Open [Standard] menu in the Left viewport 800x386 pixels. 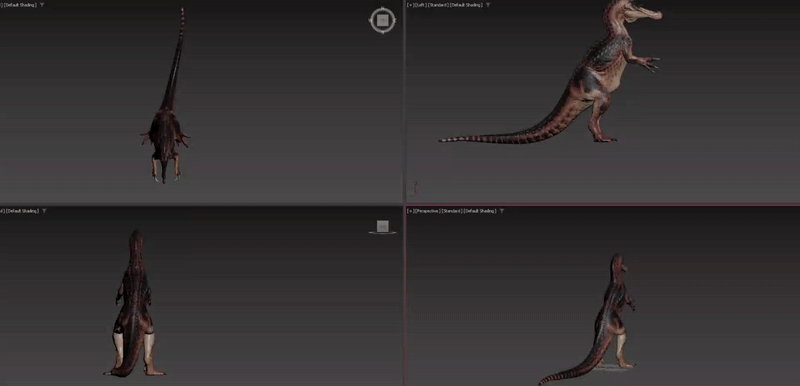438,5
